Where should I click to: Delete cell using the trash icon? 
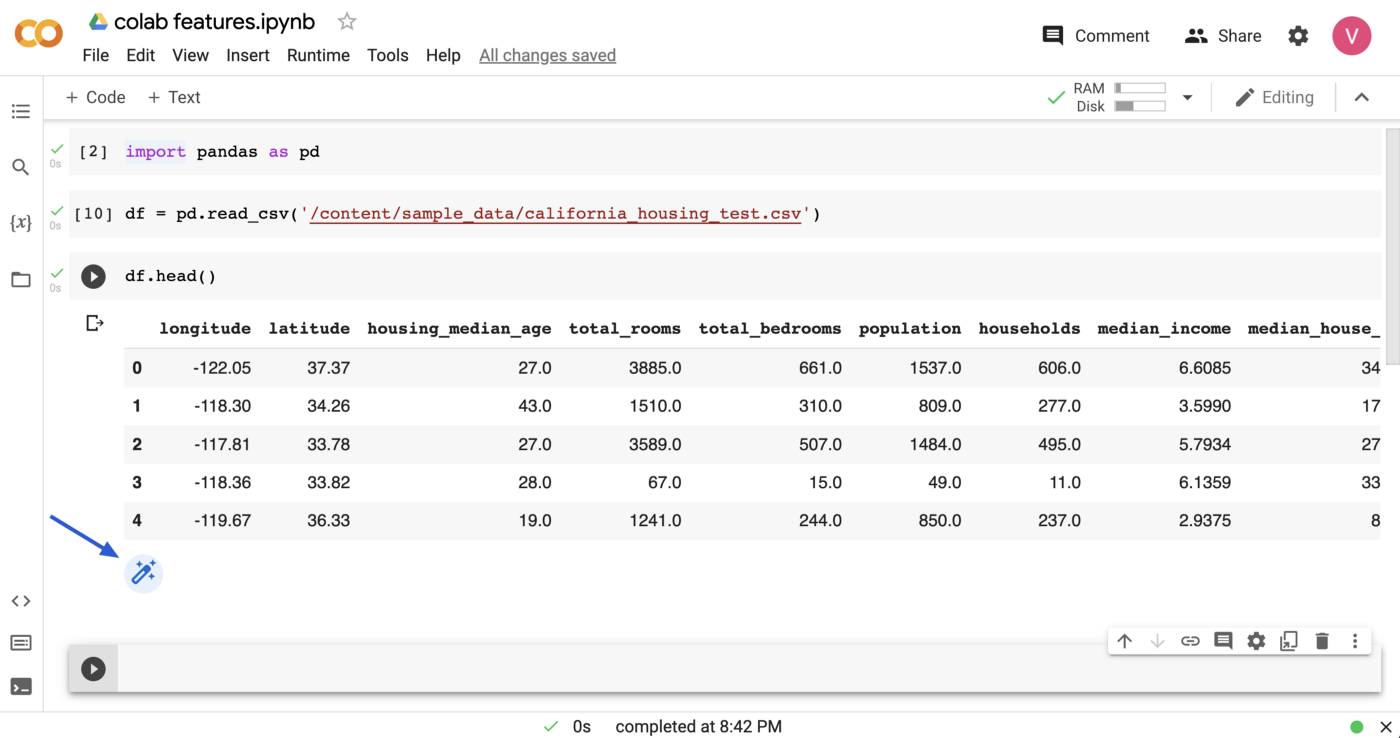tap(1322, 641)
